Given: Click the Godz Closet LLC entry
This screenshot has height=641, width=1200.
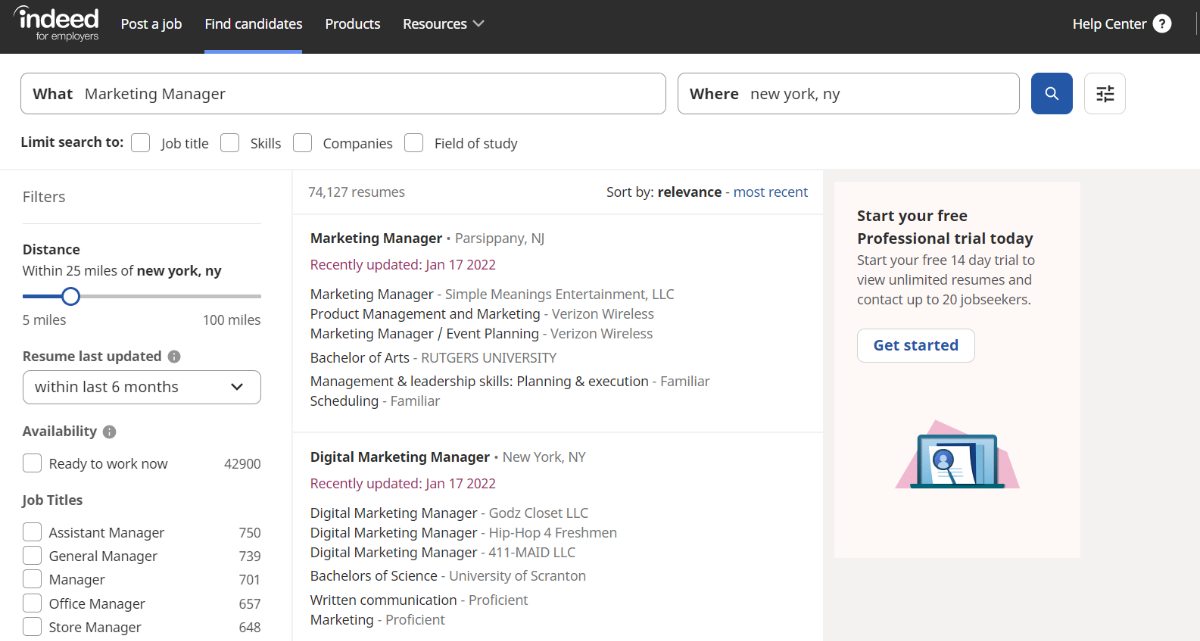Looking at the screenshot, I should coord(539,513).
